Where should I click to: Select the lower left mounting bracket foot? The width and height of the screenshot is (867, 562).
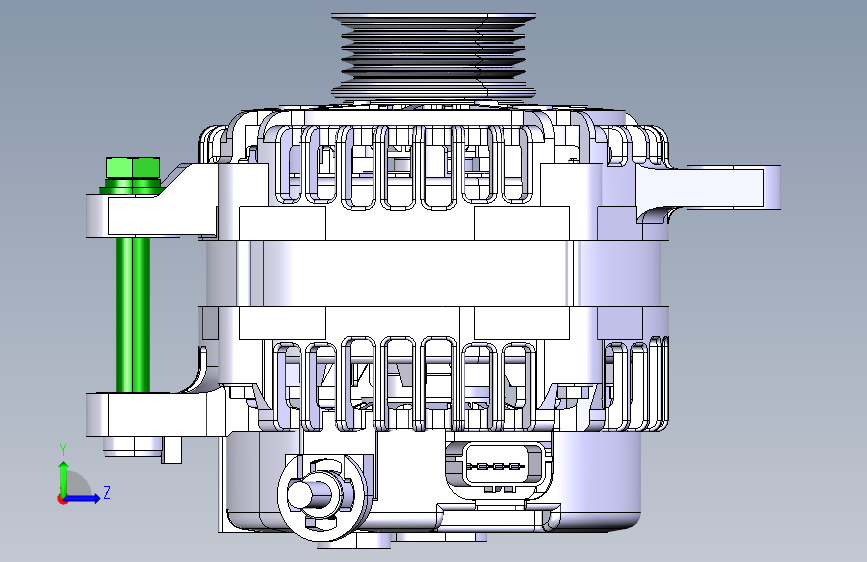click(155, 415)
